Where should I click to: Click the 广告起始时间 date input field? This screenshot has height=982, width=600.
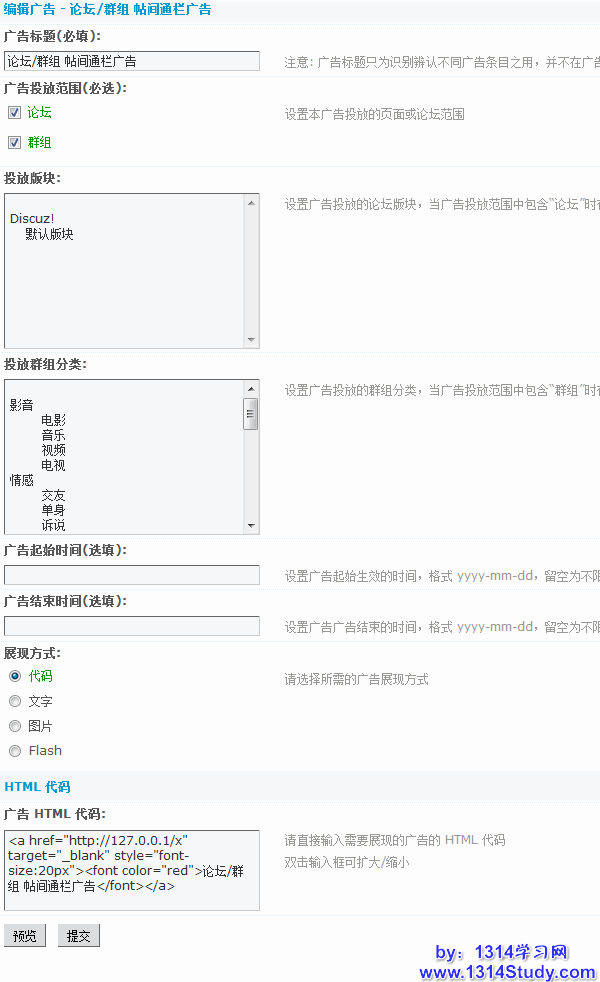pyautogui.click(x=131, y=575)
